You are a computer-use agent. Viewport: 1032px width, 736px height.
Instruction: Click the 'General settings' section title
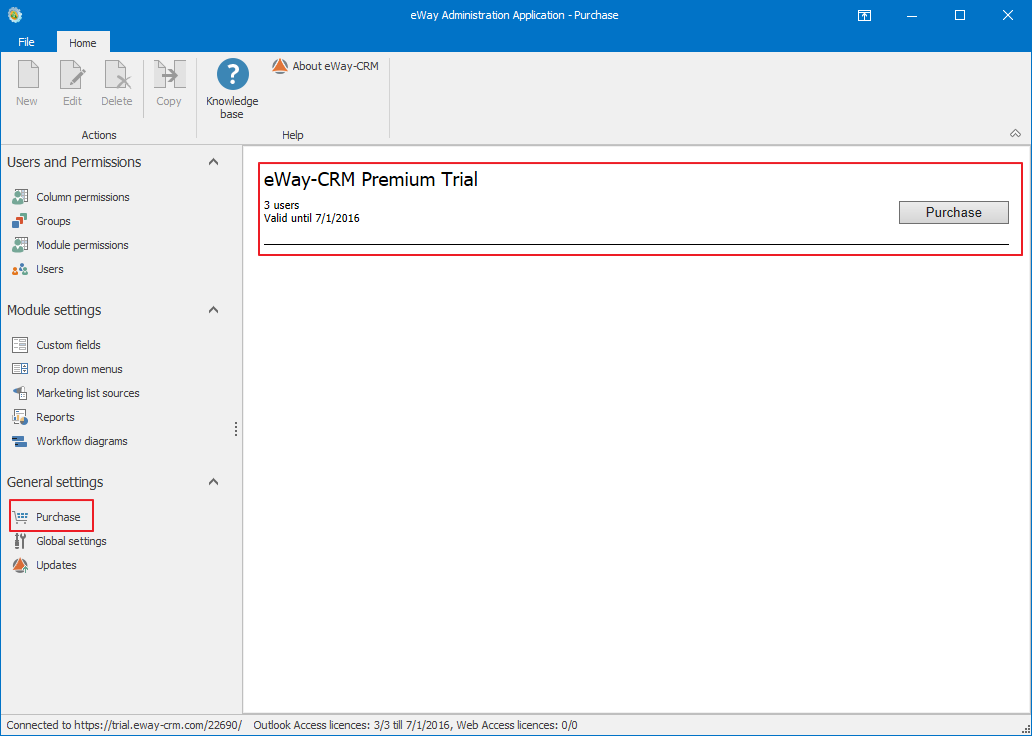click(x=55, y=482)
